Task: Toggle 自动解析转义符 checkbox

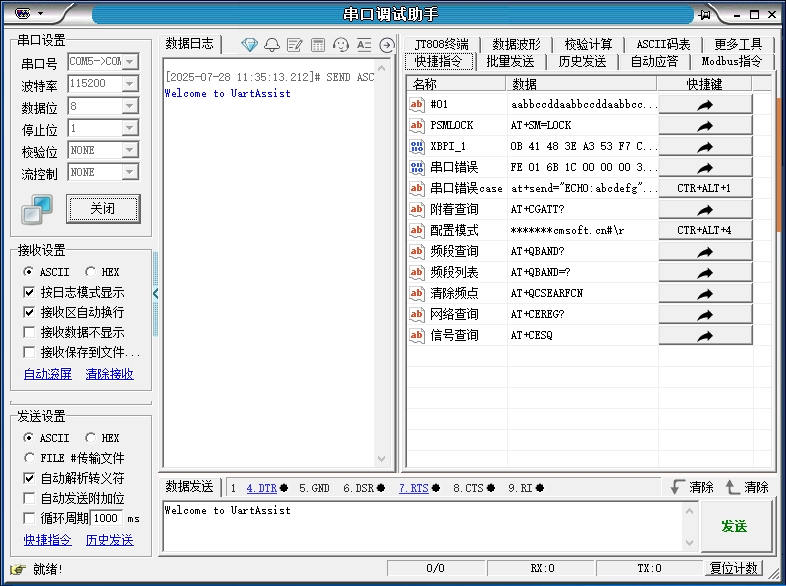Action: 29,478
